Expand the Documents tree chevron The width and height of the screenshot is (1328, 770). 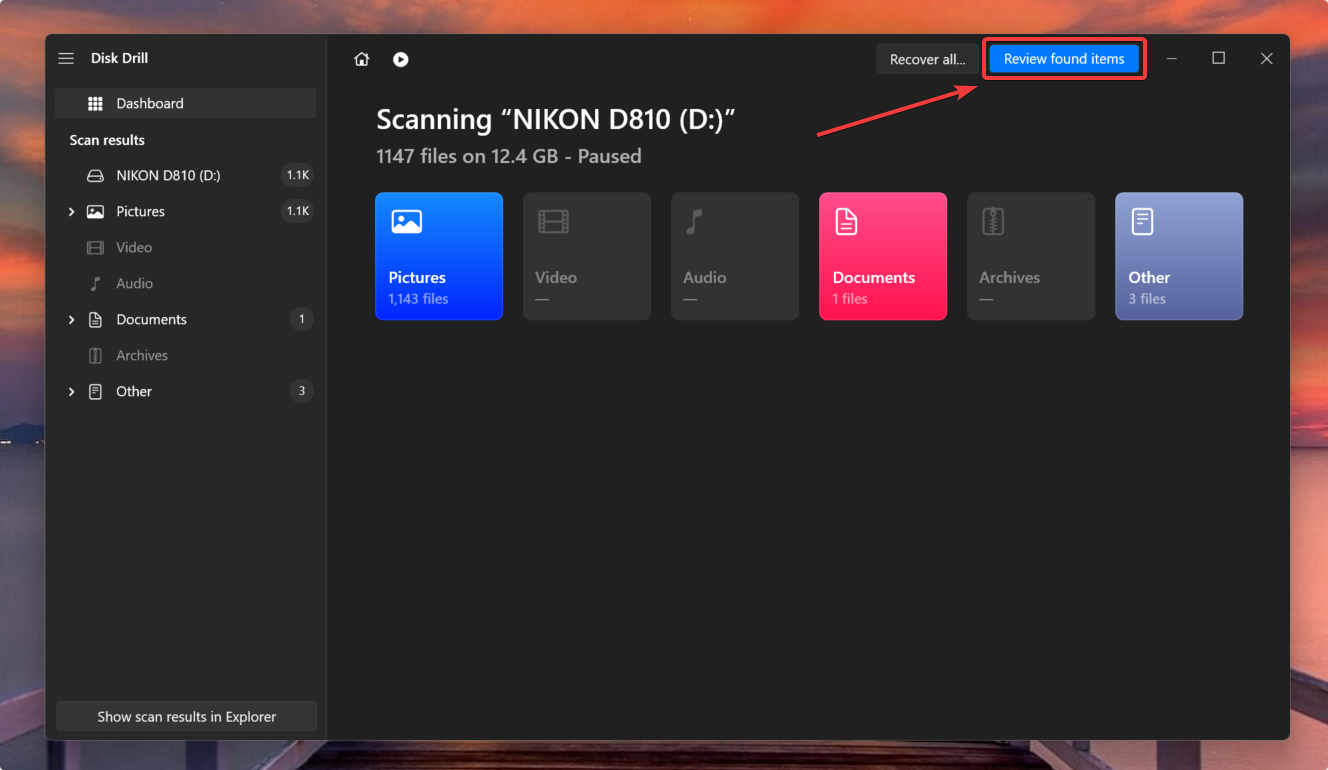(71, 319)
